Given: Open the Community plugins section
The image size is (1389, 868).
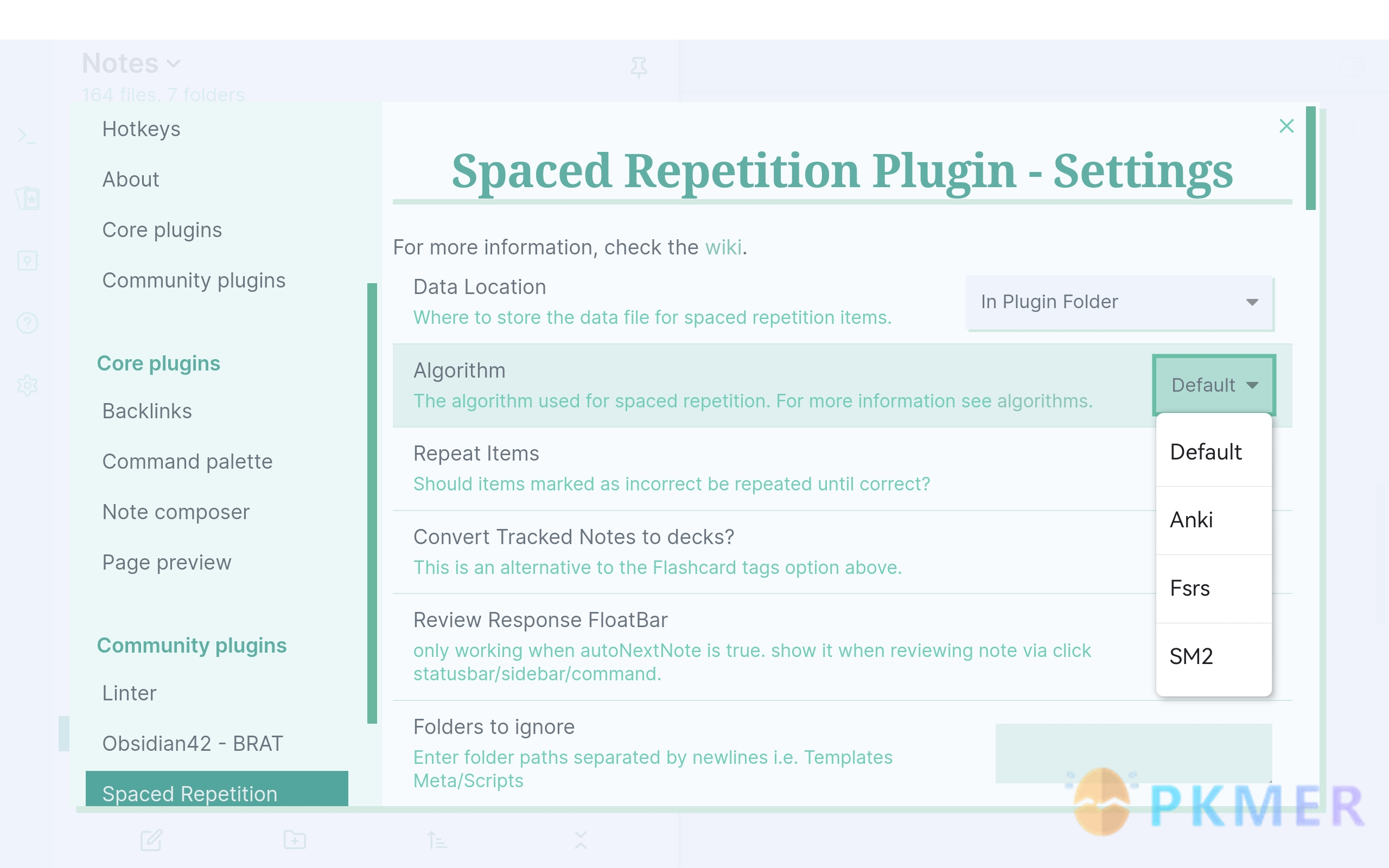Looking at the screenshot, I should coord(193,280).
